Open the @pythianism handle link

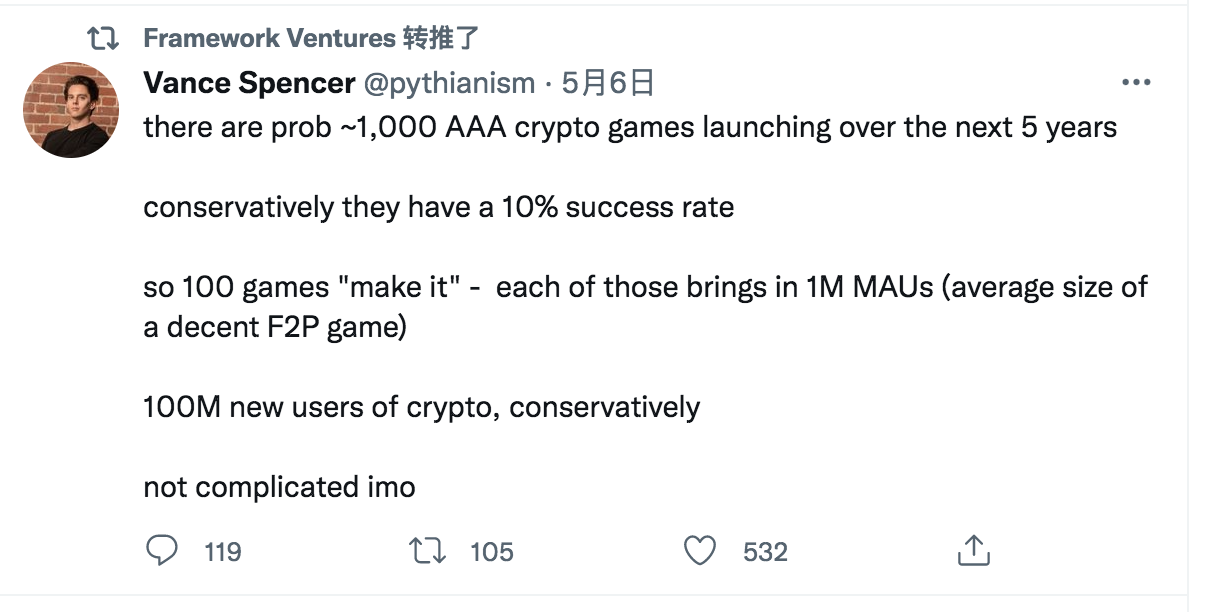click(448, 83)
